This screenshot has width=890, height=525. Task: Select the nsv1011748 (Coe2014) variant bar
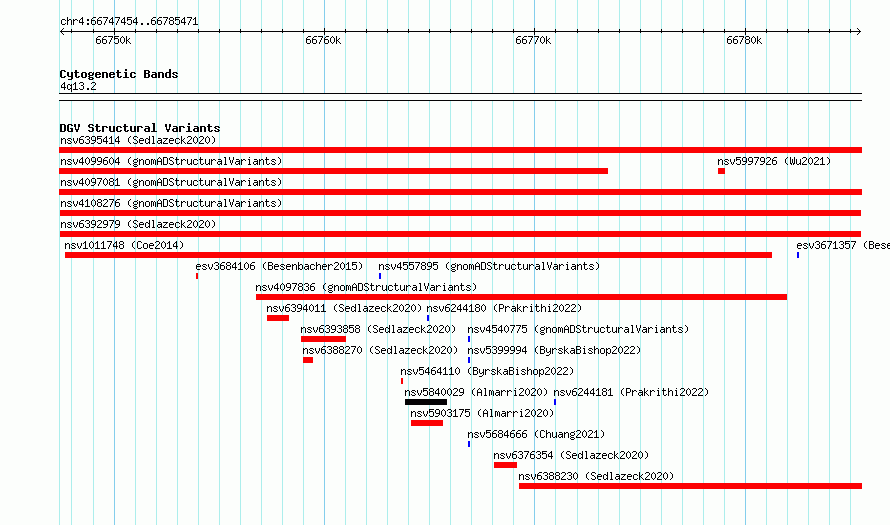click(x=418, y=255)
